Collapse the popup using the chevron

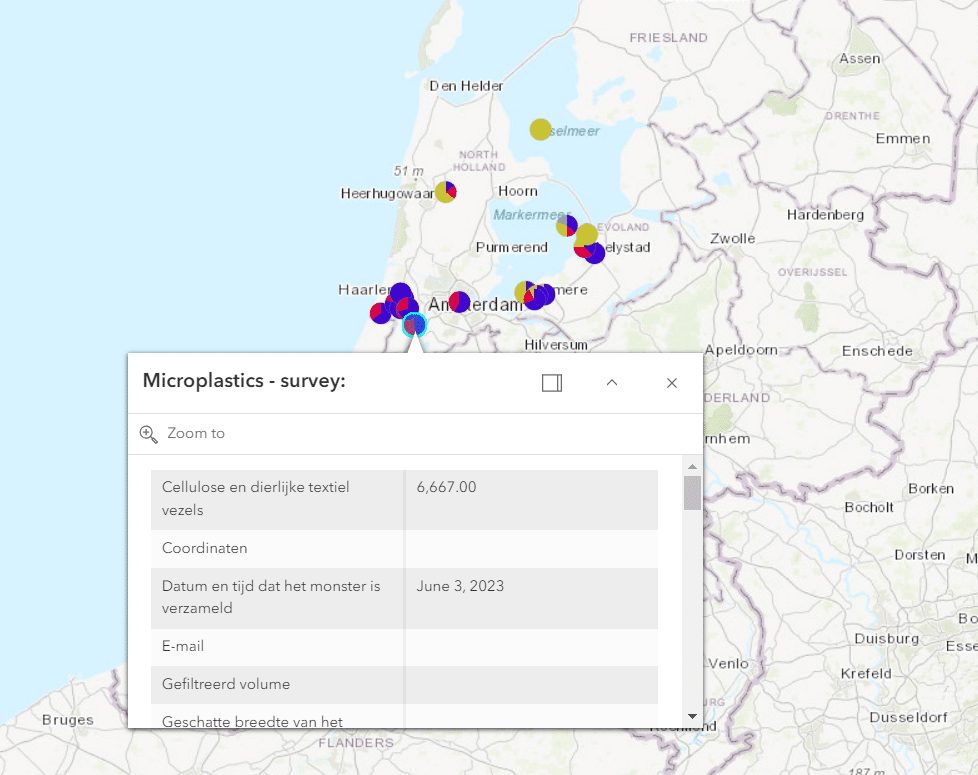[612, 382]
